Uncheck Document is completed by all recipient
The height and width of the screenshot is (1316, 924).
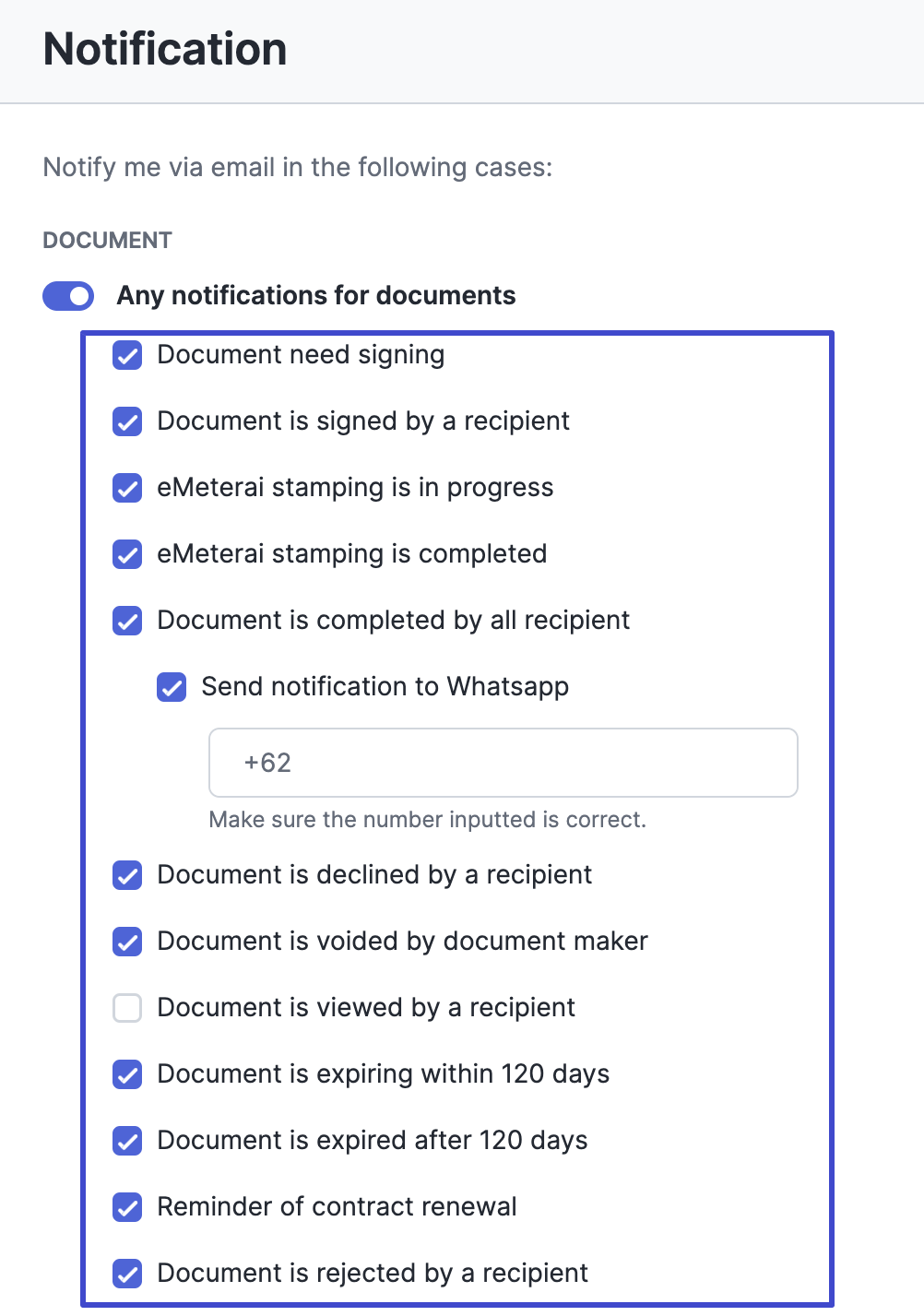click(127, 621)
